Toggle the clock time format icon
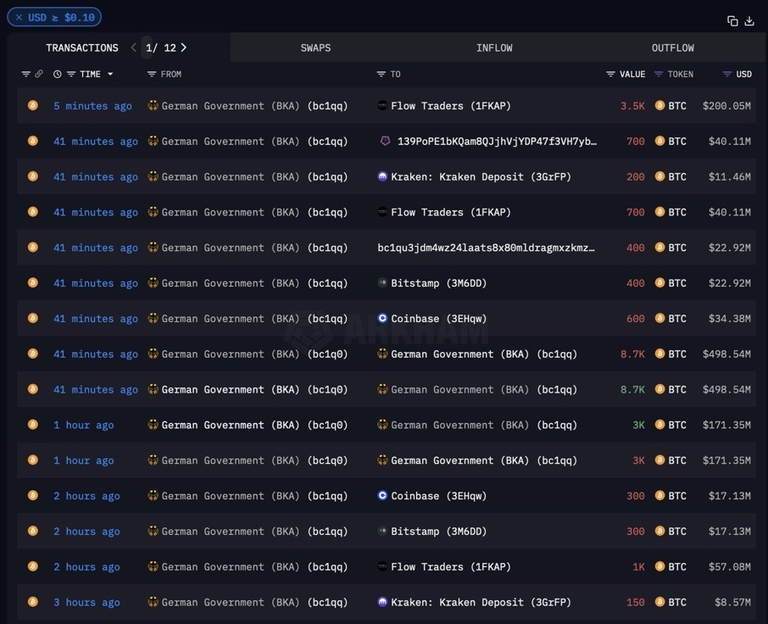The image size is (768, 624). (57, 74)
